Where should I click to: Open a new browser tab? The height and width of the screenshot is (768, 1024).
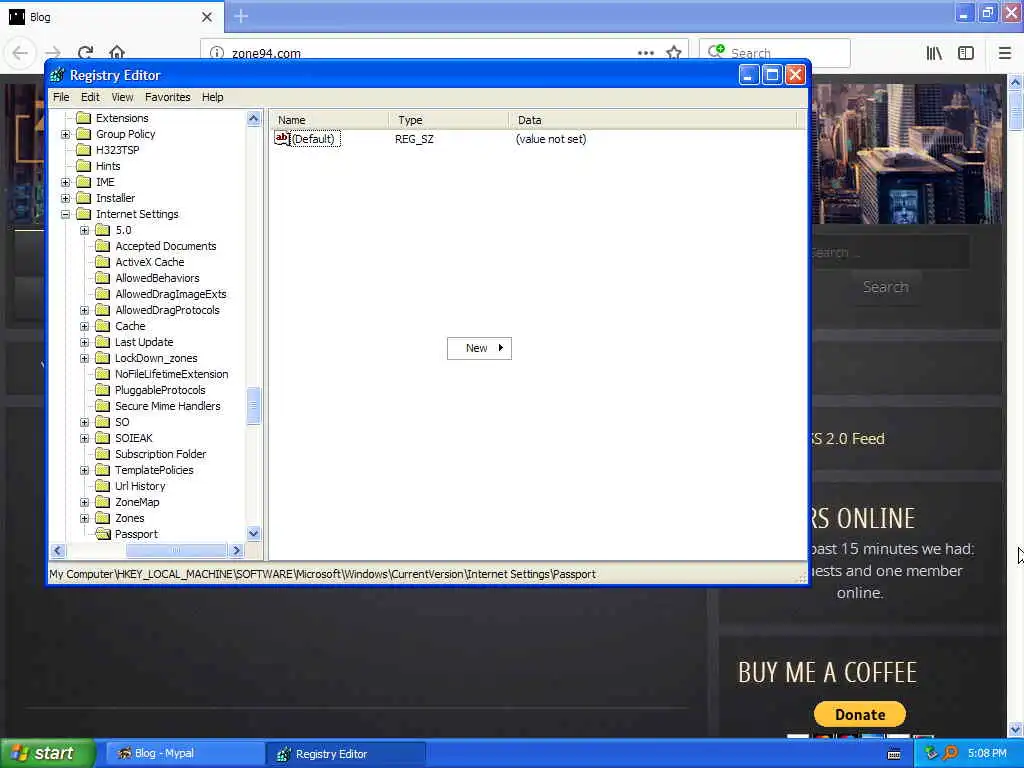pyautogui.click(x=241, y=16)
